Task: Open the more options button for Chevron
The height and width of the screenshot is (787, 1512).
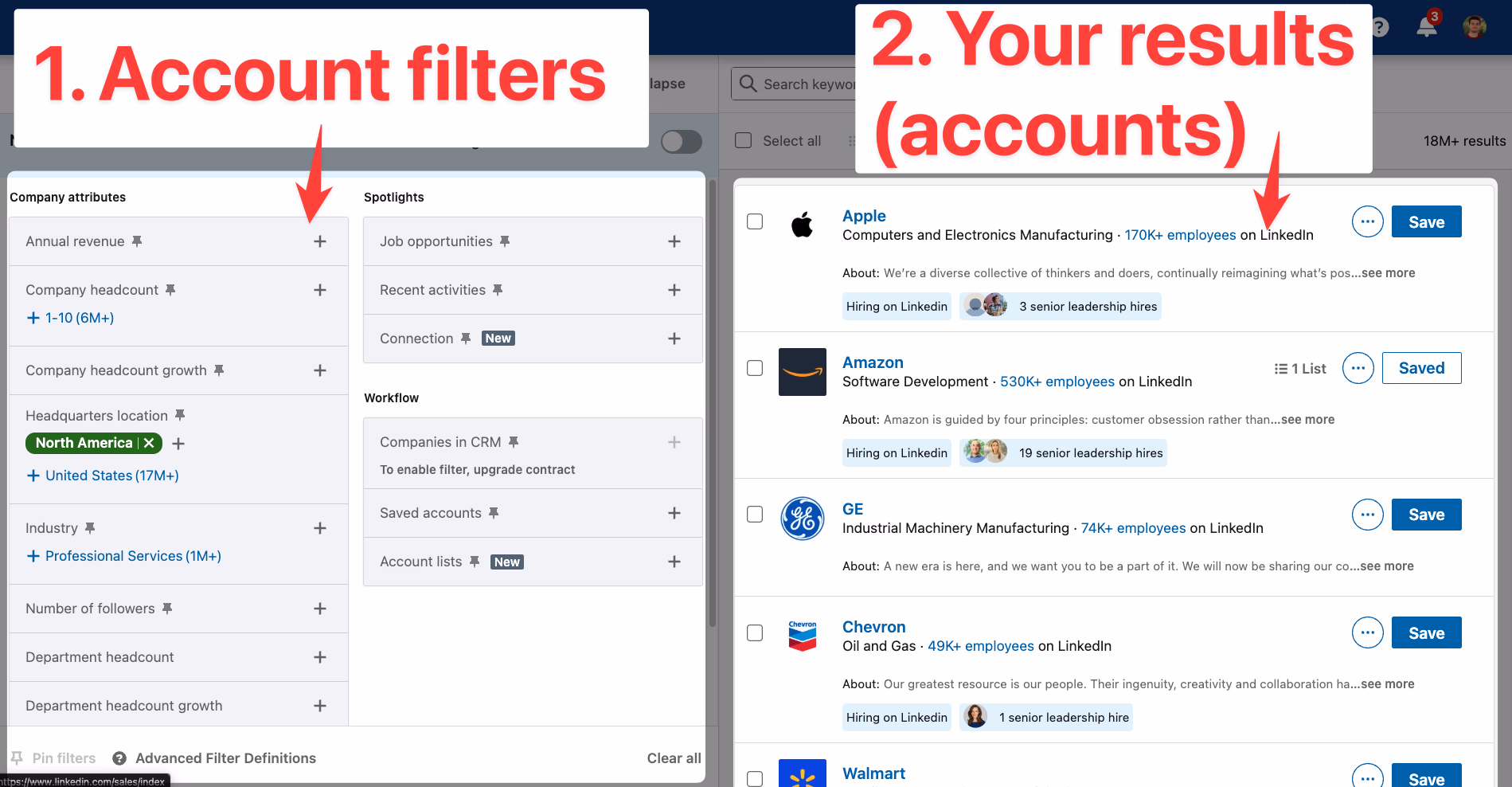Action: pyautogui.click(x=1368, y=632)
